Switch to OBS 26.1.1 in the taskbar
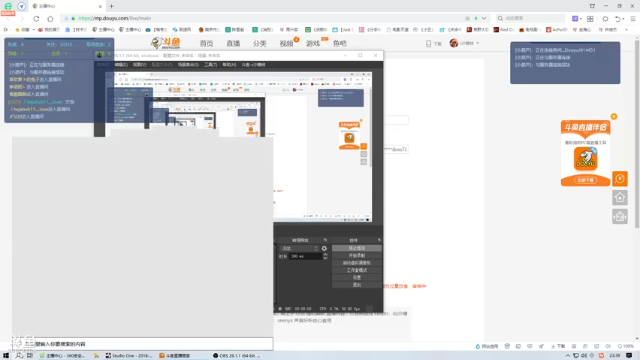The width and height of the screenshot is (640, 360). [237, 356]
